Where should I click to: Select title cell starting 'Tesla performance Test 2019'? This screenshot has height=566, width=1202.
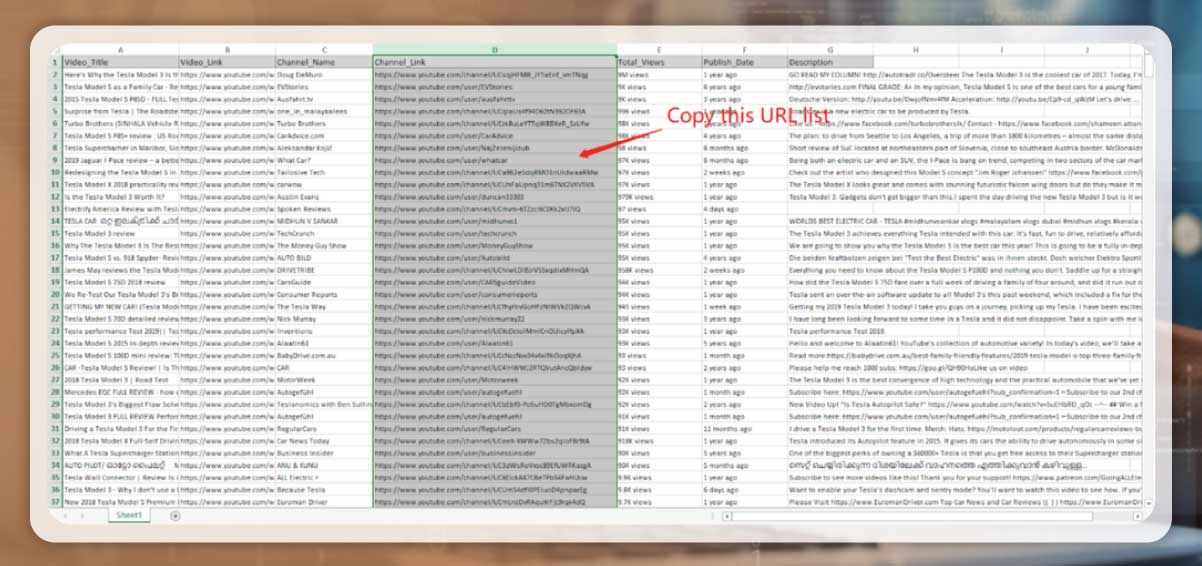120,331
